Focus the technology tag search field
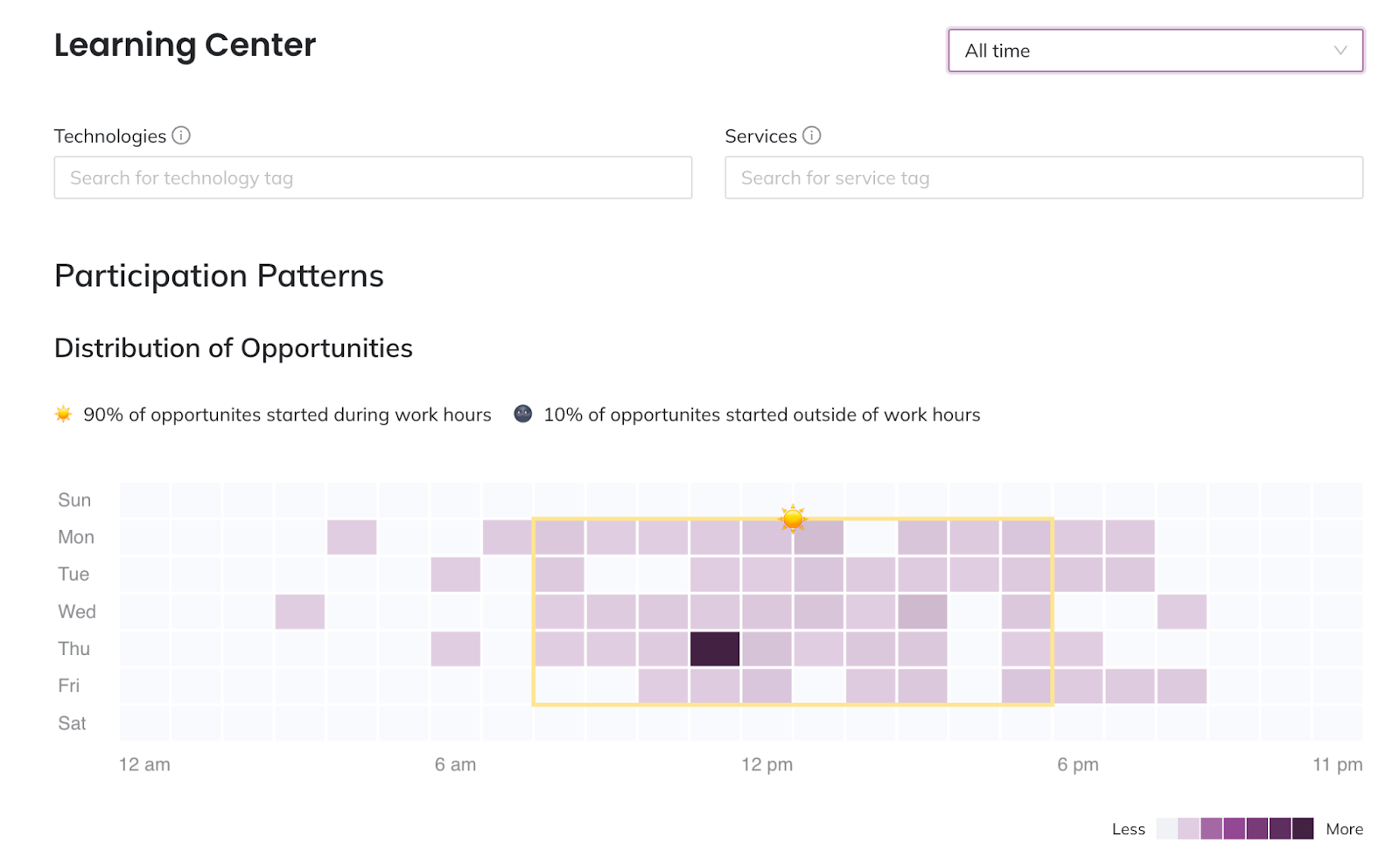The image size is (1400, 864). point(373,178)
